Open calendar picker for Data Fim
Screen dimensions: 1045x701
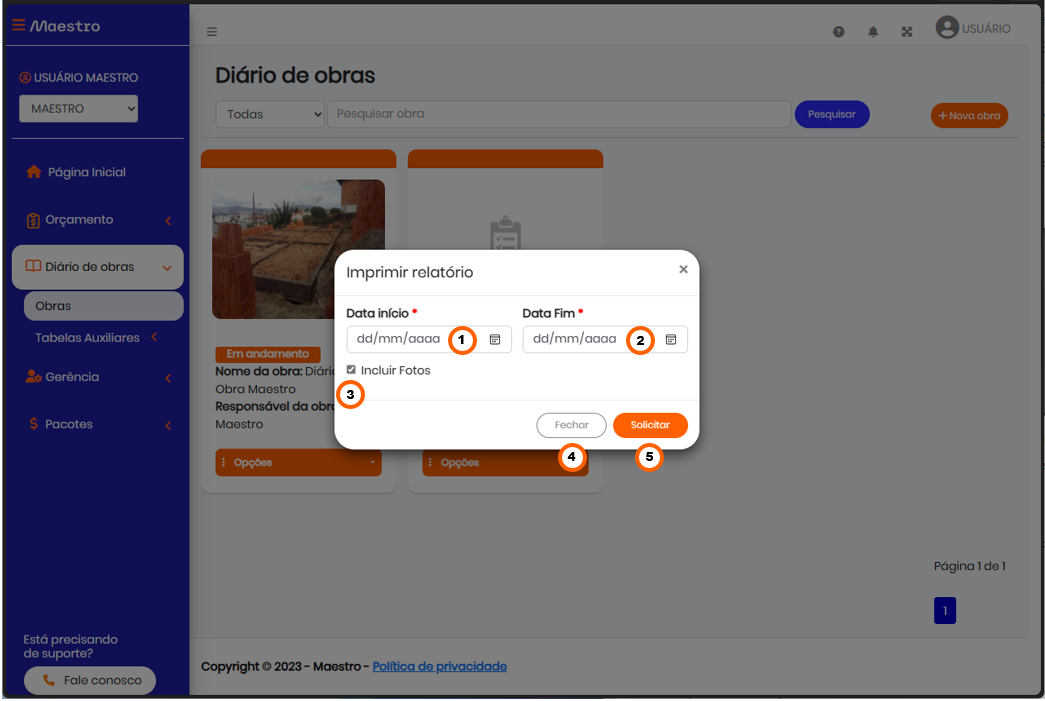[x=671, y=339]
